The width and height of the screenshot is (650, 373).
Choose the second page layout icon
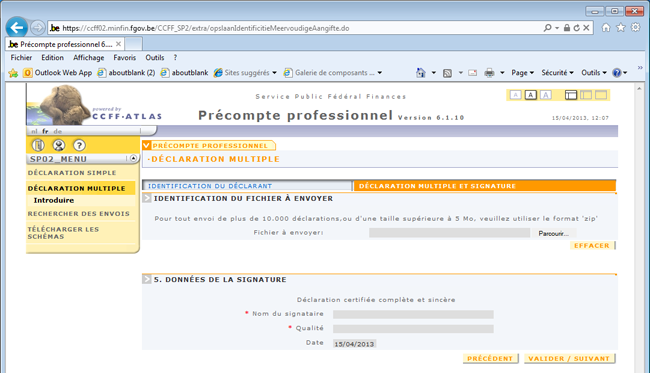(586, 95)
